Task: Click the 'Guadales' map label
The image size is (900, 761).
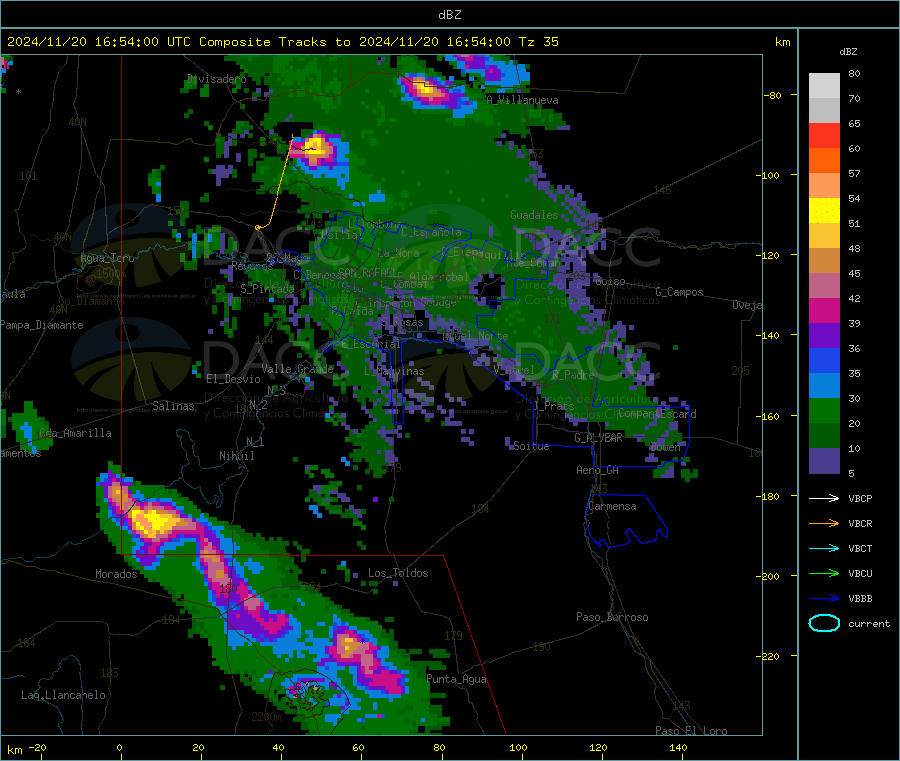Action: pyautogui.click(x=534, y=215)
